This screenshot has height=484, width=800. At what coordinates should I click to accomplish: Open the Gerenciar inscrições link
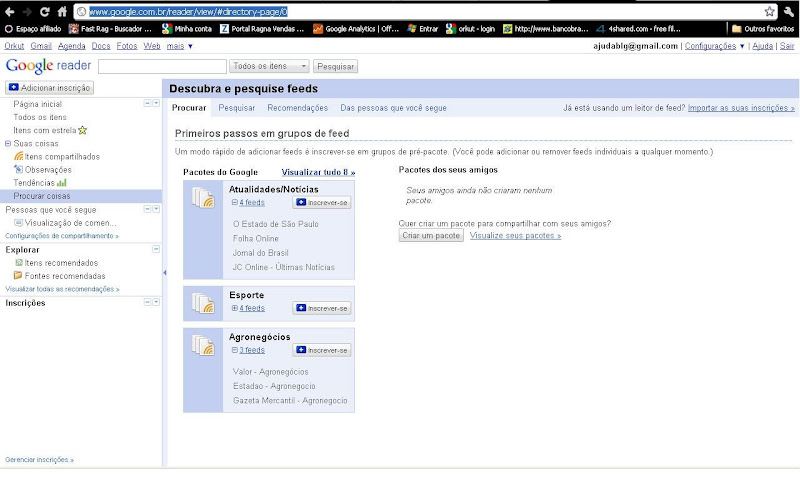(39, 460)
